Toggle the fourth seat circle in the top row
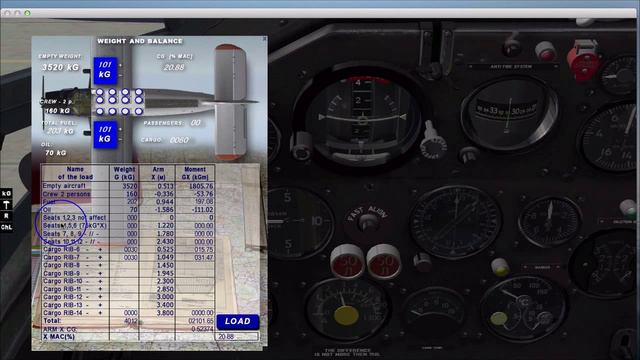The image size is (640, 360). click(x=138, y=92)
